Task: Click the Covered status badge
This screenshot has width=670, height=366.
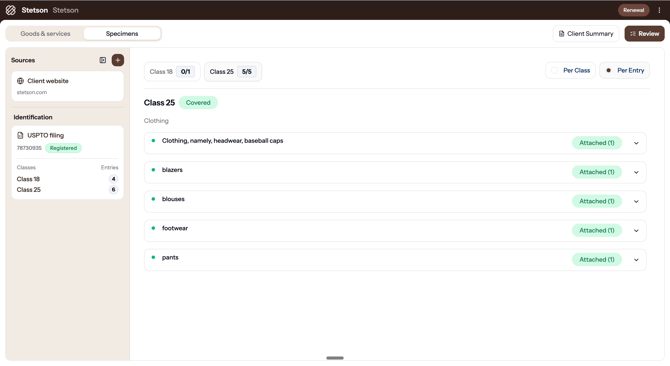Action: 198,102
